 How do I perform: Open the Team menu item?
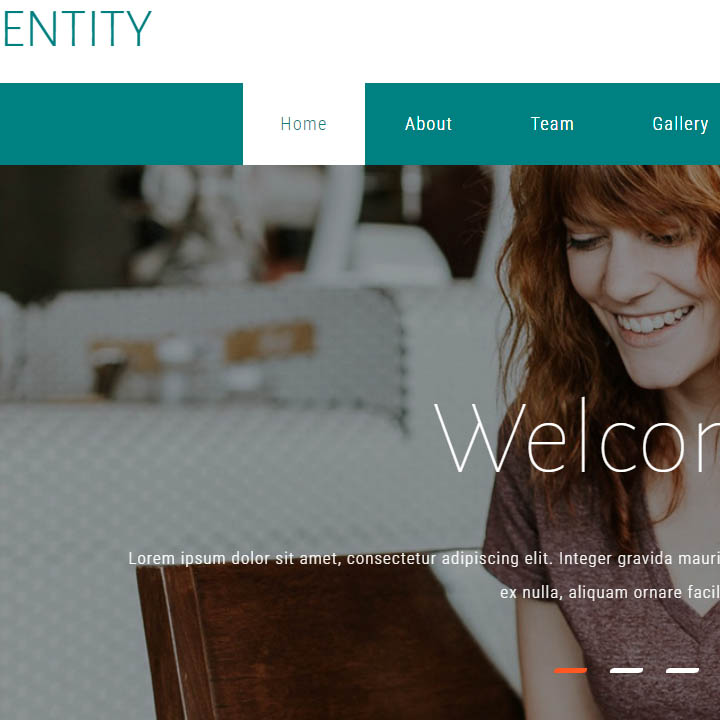(552, 124)
